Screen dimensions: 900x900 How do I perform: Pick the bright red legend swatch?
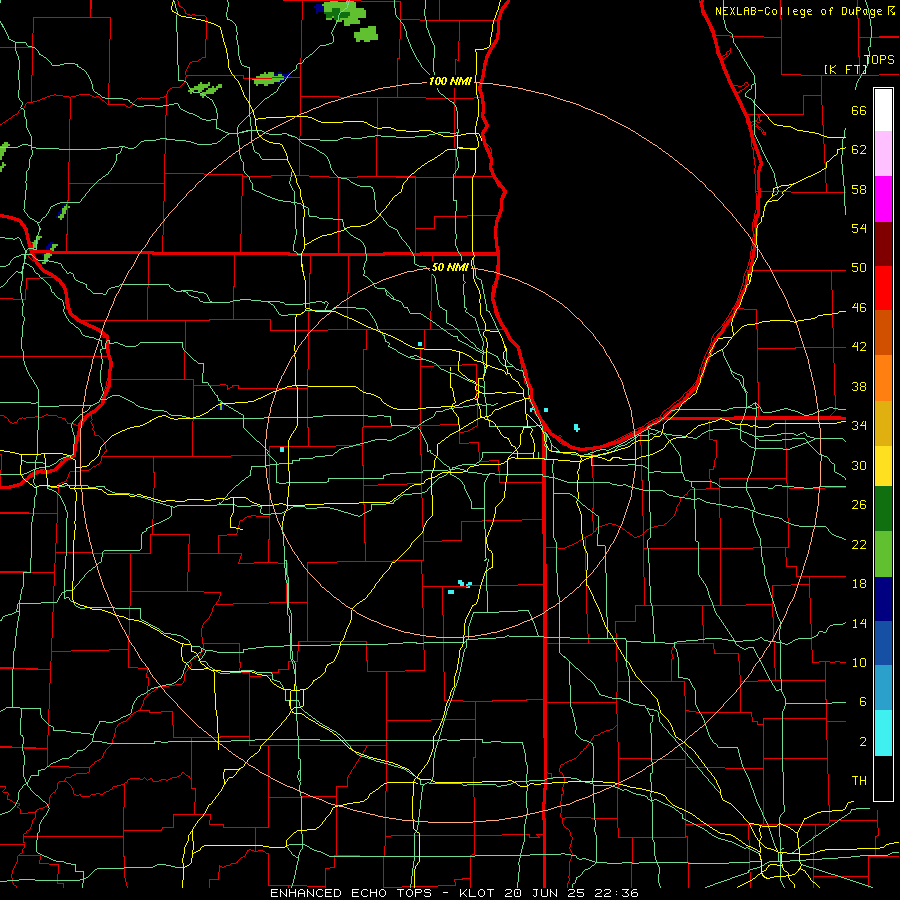tap(883, 288)
